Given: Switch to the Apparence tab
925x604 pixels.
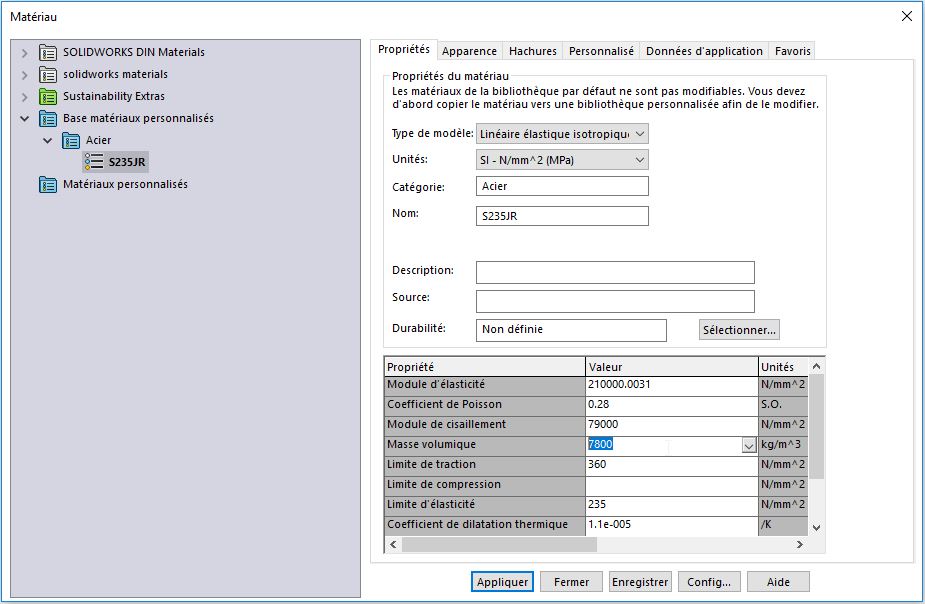Looking at the screenshot, I should (x=469, y=51).
